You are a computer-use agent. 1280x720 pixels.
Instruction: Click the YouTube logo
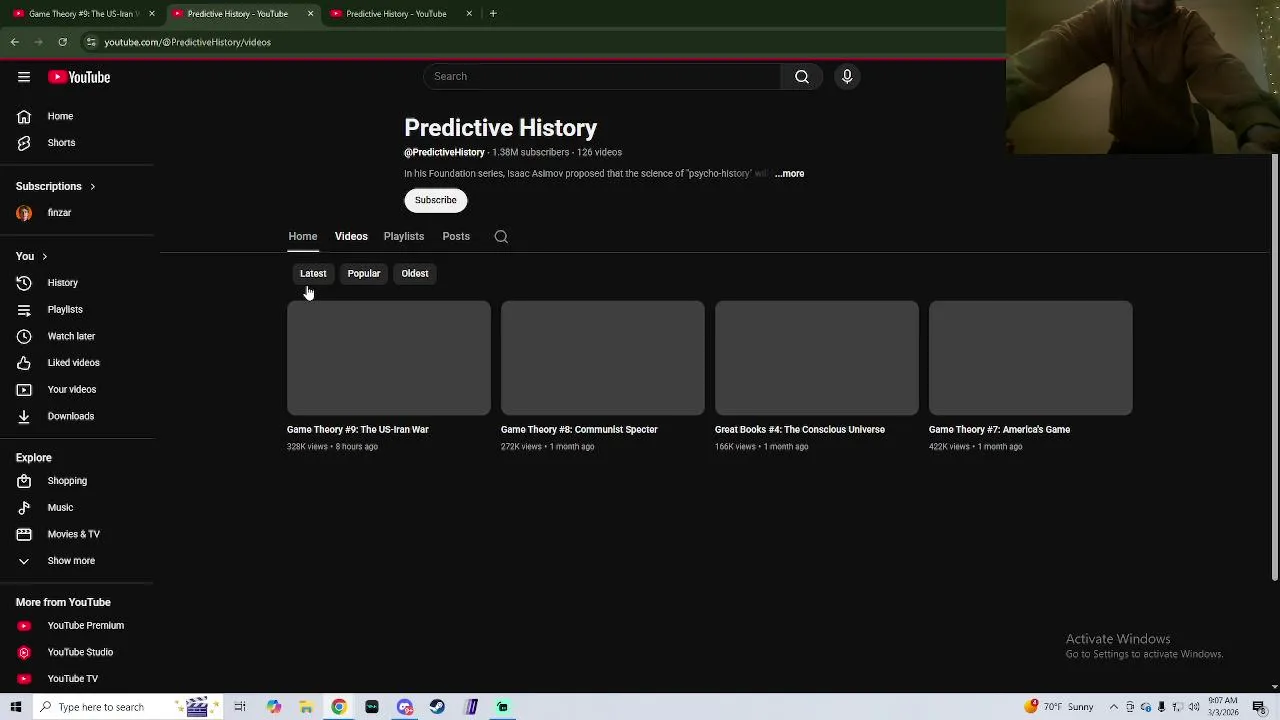[x=79, y=77]
